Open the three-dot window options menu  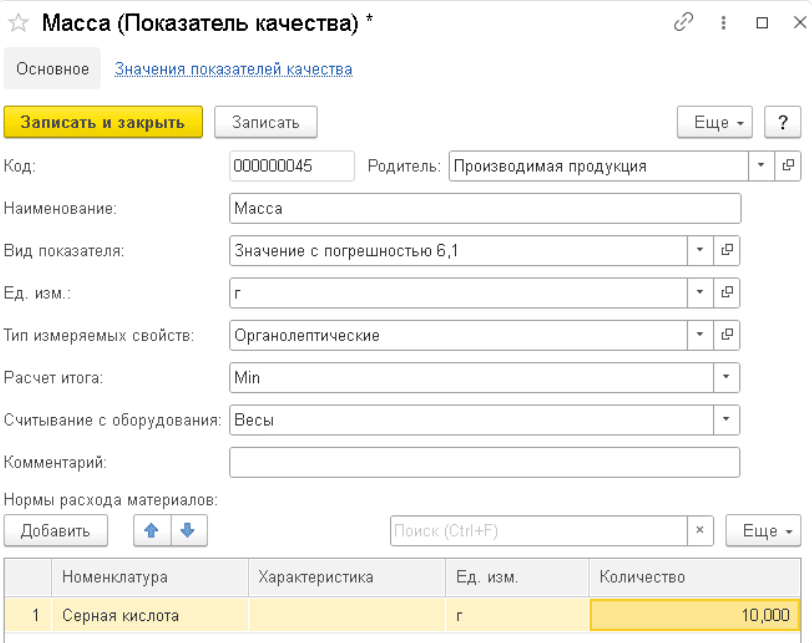pos(723,23)
